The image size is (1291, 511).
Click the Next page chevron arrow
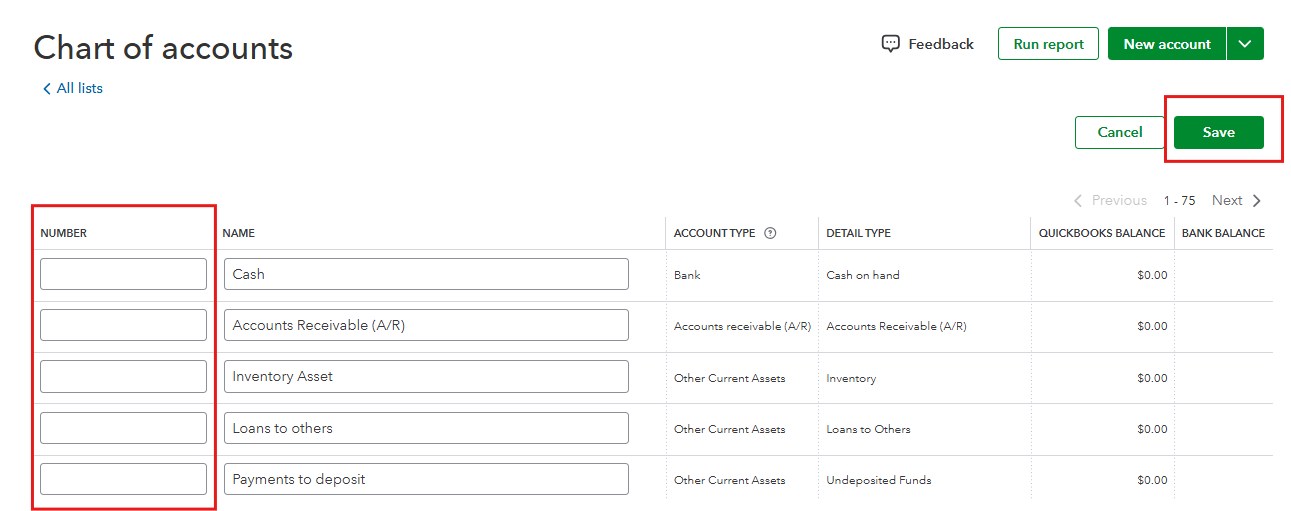(x=1257, y=201)
